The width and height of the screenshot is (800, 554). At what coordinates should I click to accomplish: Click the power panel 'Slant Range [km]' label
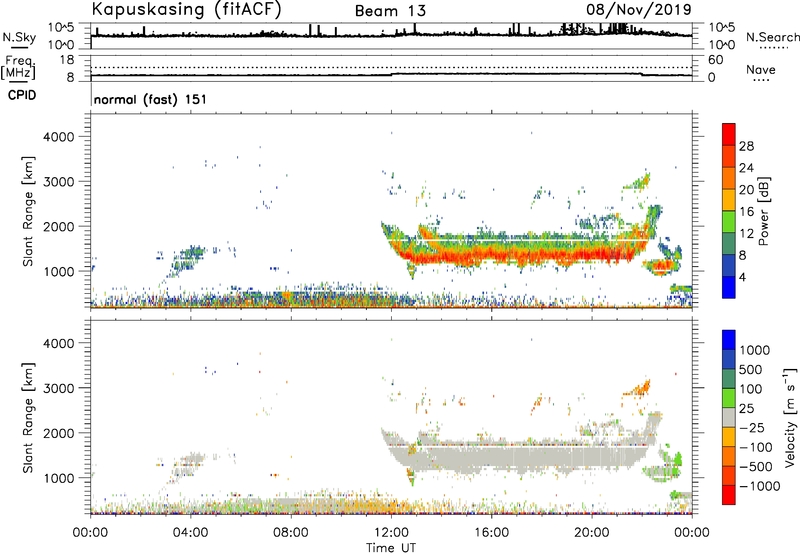[x=28, y=211]
